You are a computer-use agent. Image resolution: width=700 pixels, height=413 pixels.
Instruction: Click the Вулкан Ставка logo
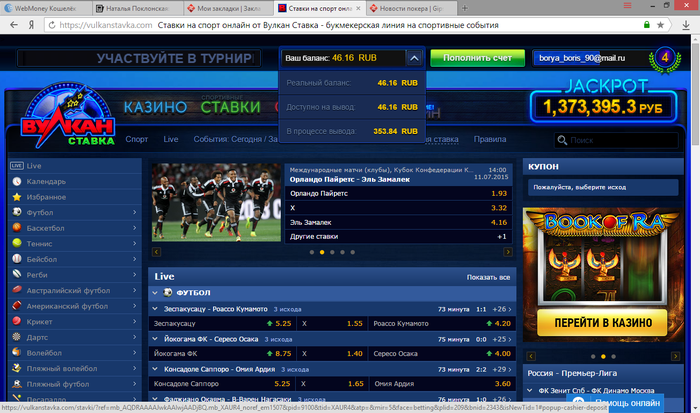(x=68, y=115)
